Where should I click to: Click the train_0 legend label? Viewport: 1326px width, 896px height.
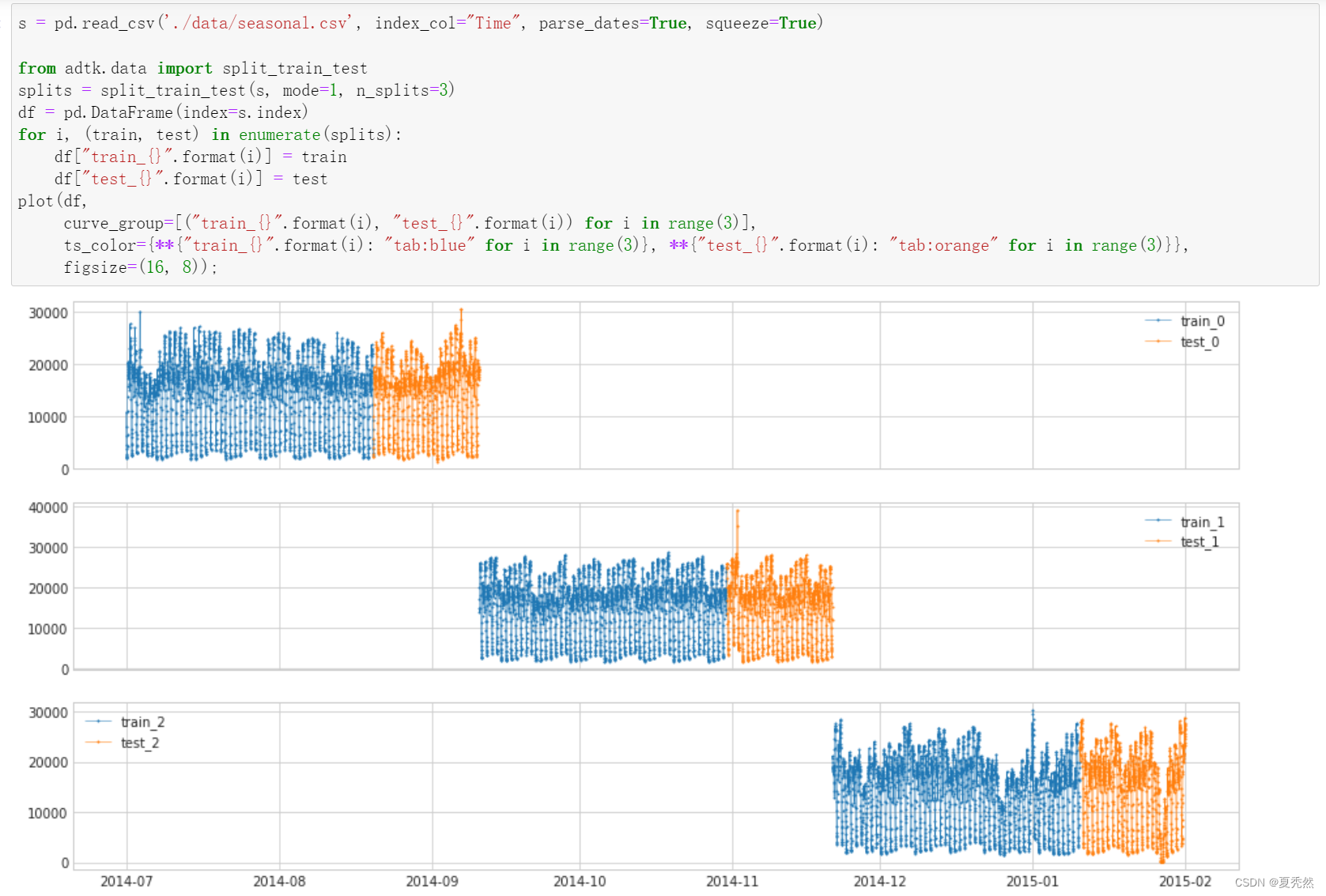[x=1202, y=321]
